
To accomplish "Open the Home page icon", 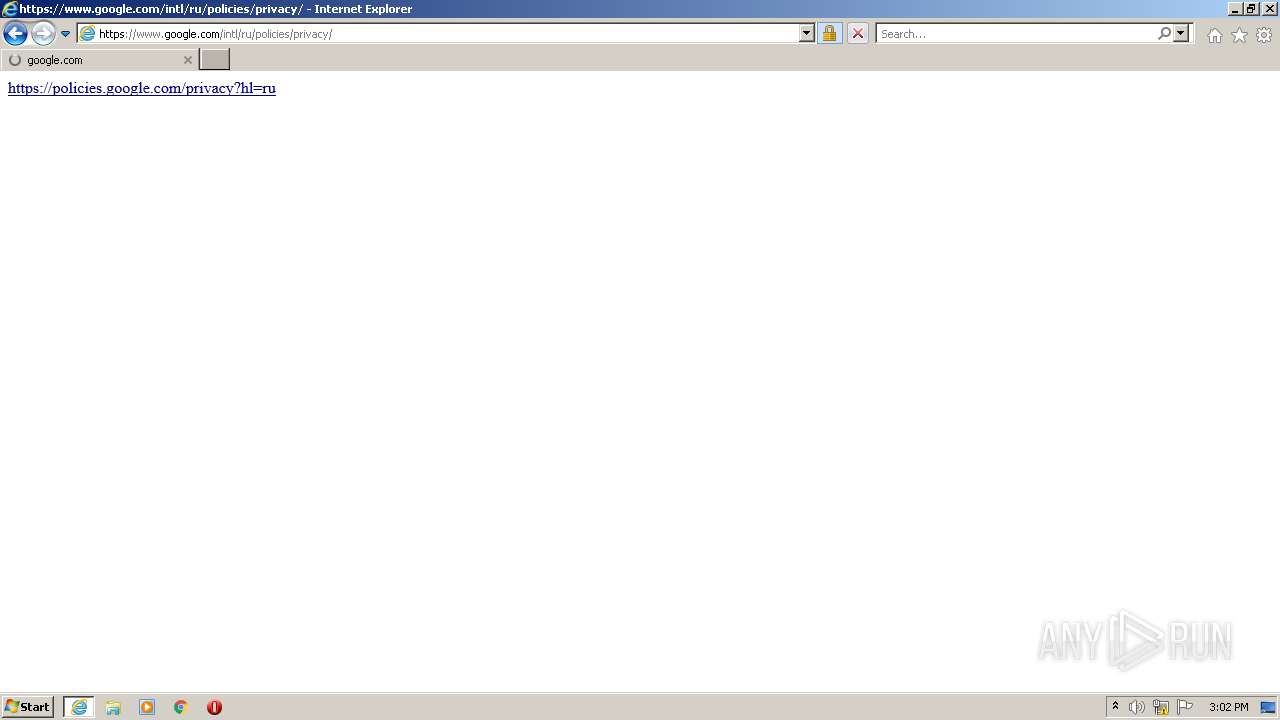I will click(x=1214, y=35).
